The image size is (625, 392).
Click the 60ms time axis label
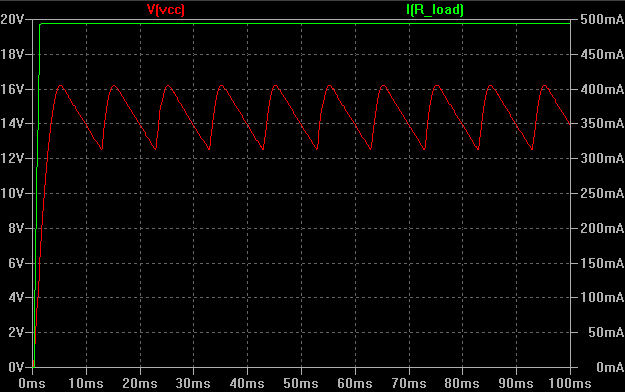pyautogui.click(x=355, y=384)
